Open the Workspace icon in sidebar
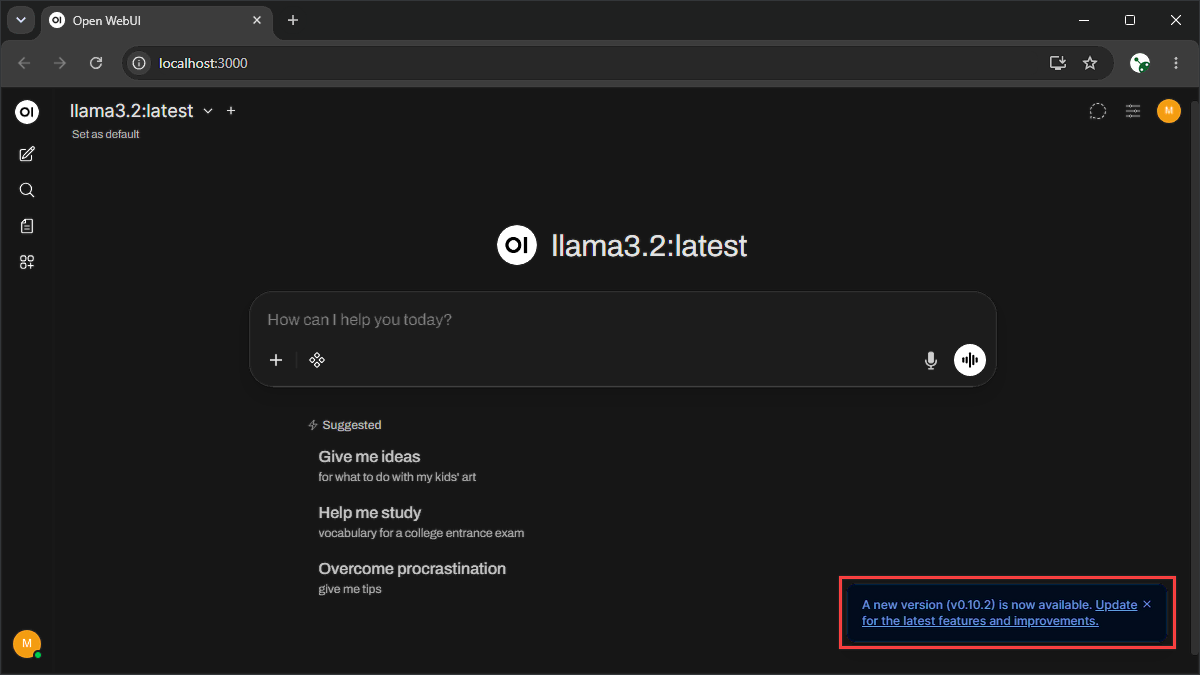Screen dimensions: 1200x675 (x=27, y=262)
